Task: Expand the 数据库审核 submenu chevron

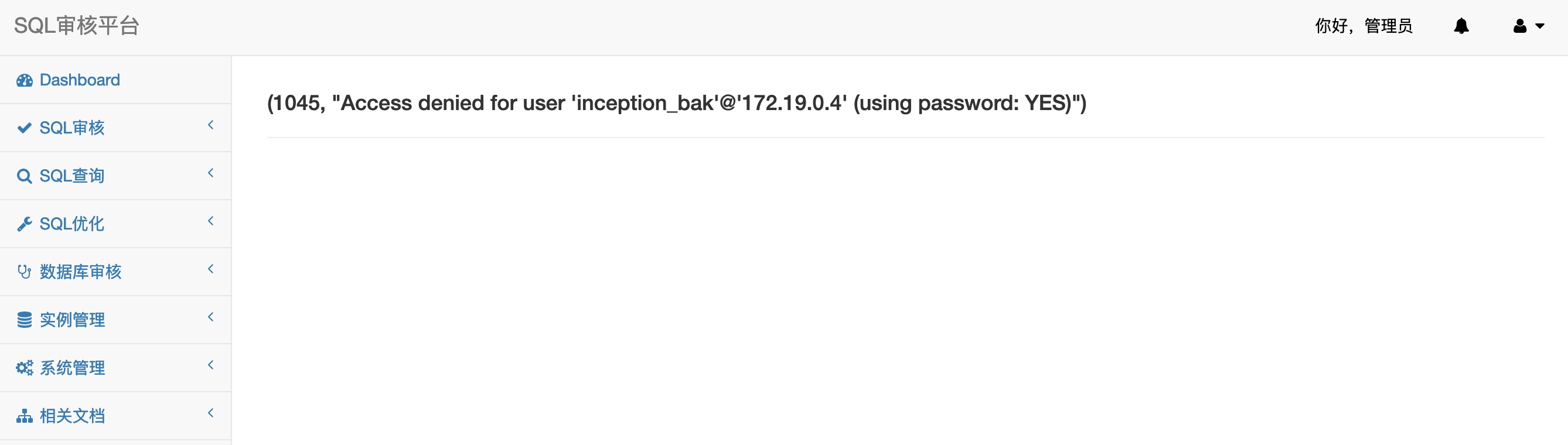Action: coord(210,269)
